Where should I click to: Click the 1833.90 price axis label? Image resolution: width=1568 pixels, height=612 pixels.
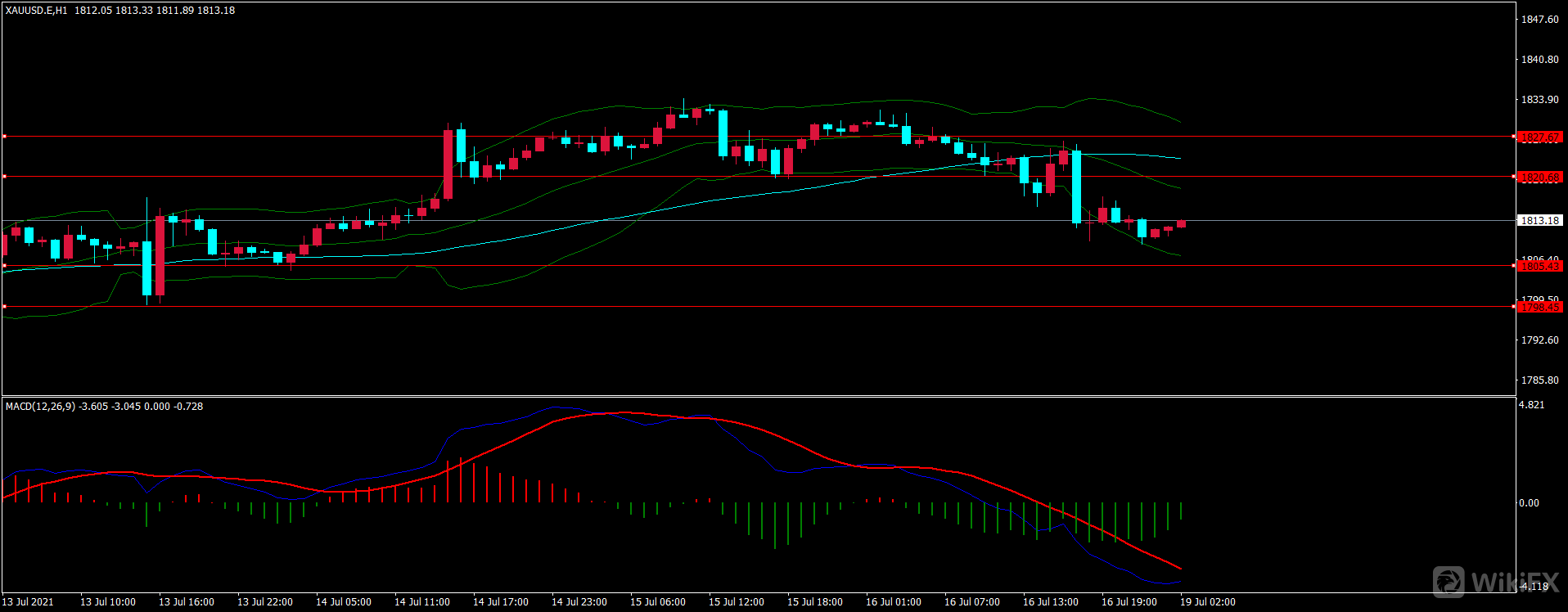click(x=1539, y=100)
